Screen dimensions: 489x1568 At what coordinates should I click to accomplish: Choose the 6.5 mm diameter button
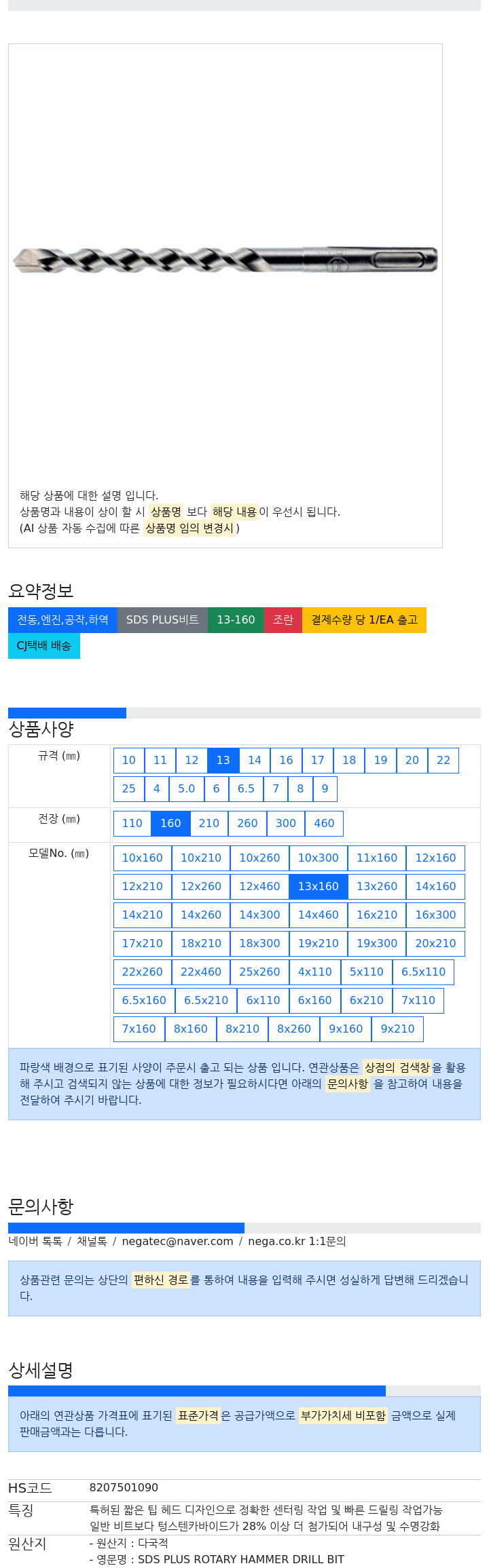246,789
